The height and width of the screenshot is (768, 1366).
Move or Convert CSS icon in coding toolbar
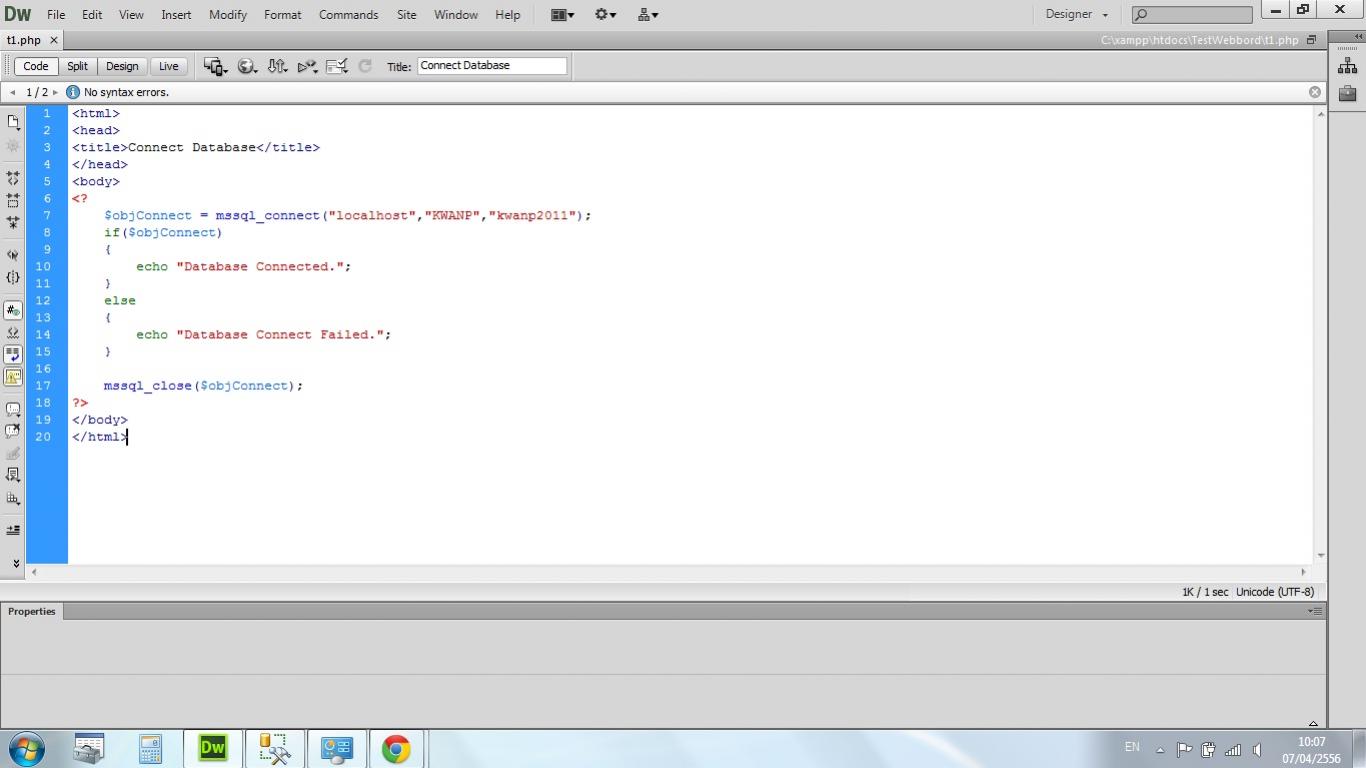pyautogui.click(x=13, y=498)
